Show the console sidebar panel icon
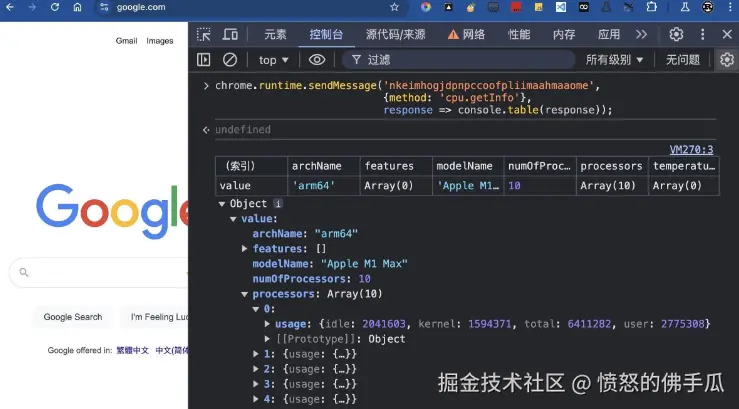 click(x=204, y=59)
